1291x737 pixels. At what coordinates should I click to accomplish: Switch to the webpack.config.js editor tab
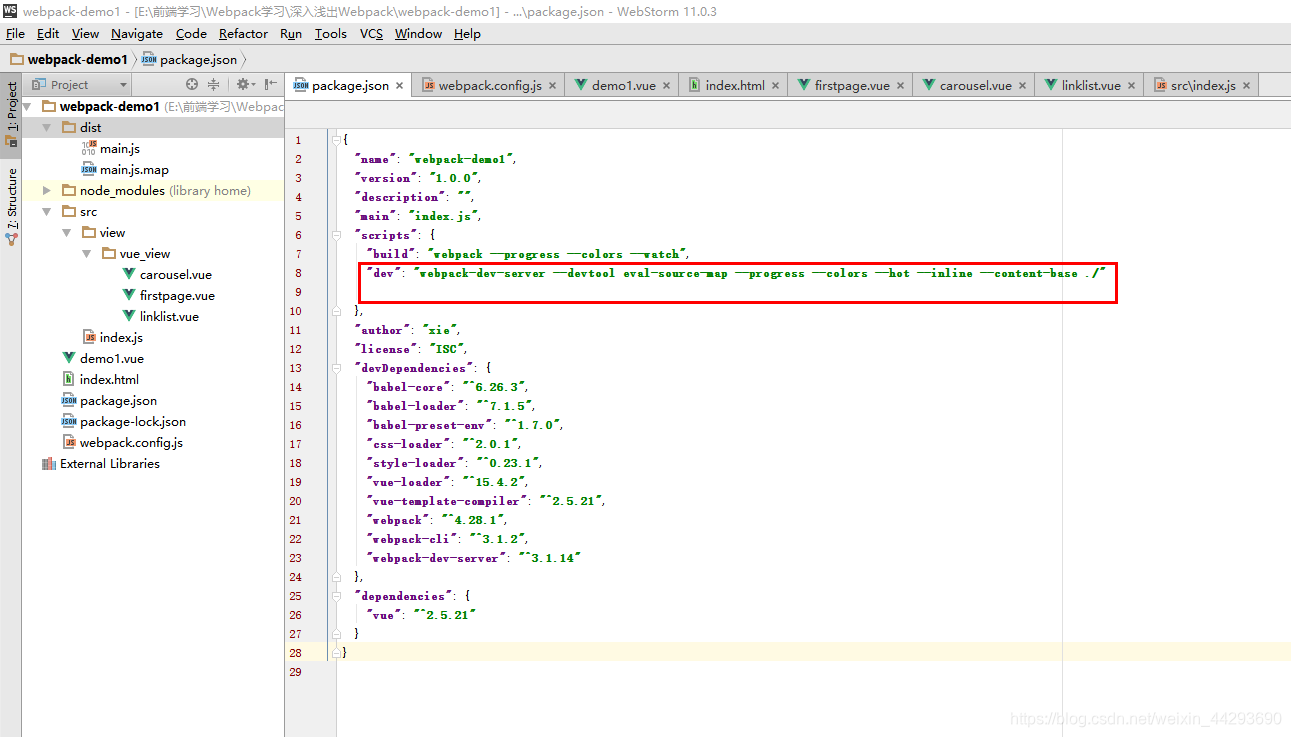click(490, 85)
